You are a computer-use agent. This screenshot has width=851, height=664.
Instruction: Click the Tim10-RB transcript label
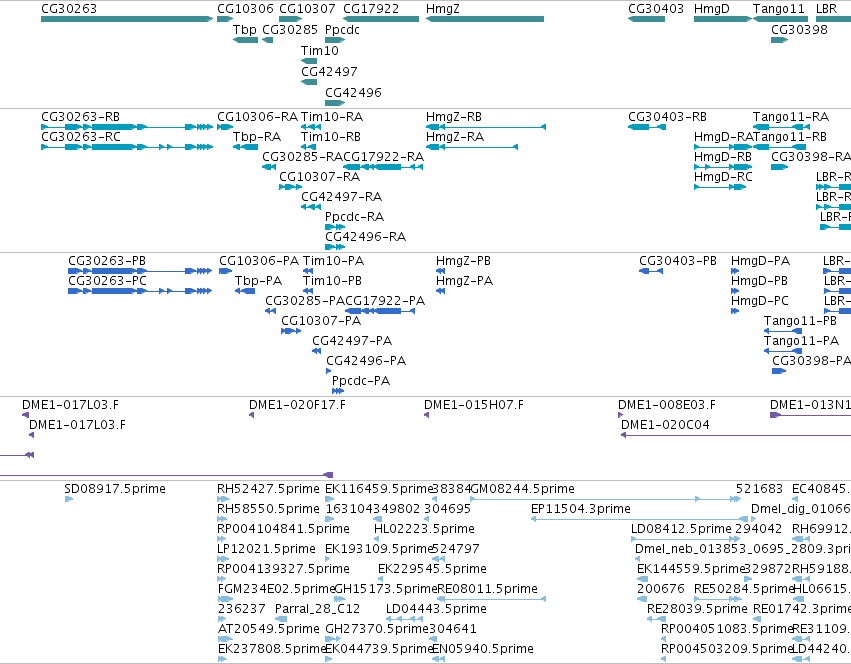pyautogui.click(x=331, y=137)
